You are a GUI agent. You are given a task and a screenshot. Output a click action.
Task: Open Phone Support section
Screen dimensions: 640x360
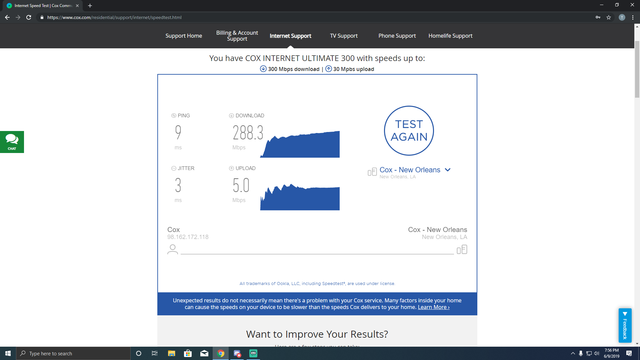397,36
